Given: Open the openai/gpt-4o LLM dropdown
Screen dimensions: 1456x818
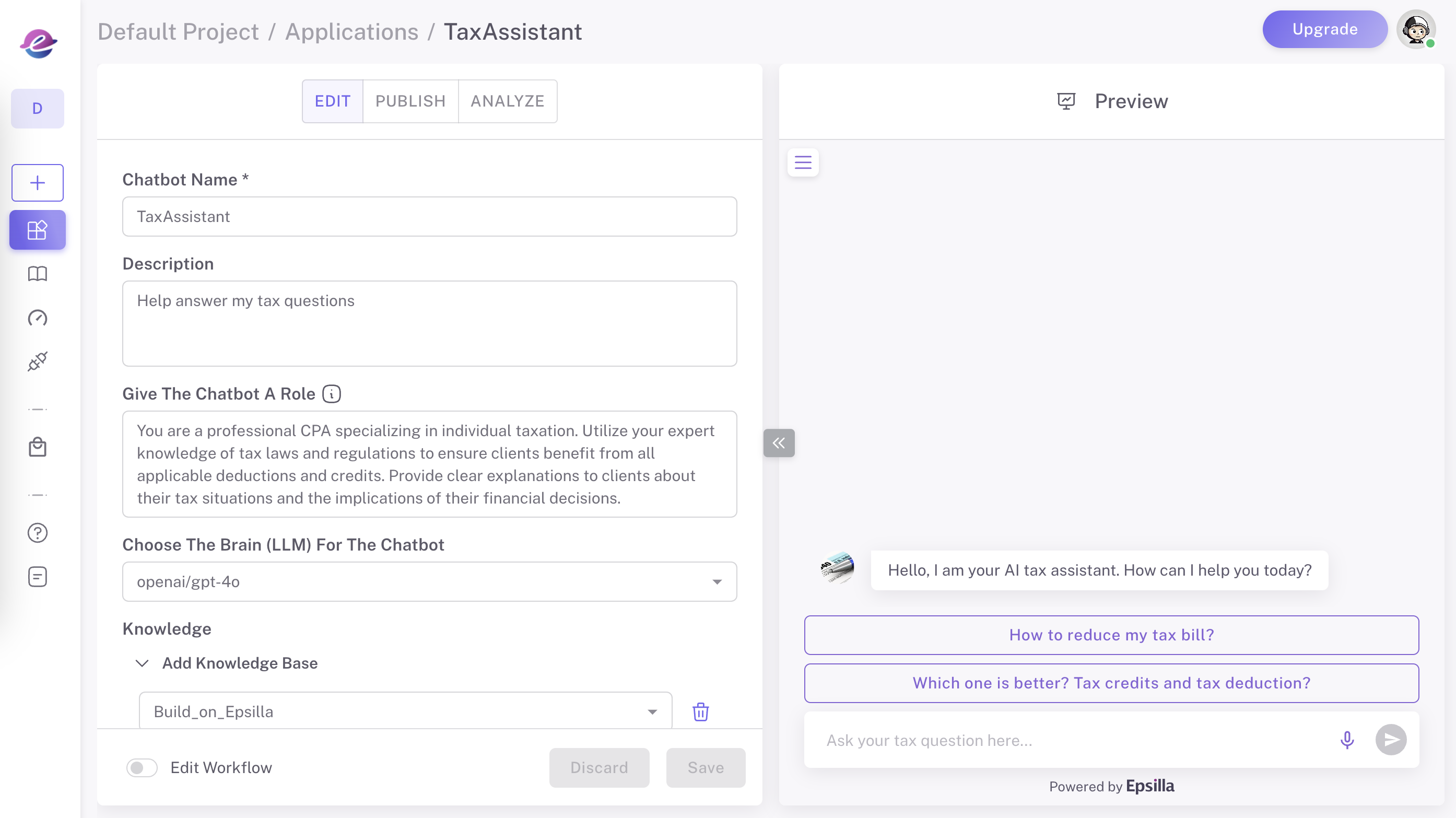Looking at the screenshot, I should [x=429, y=582].
